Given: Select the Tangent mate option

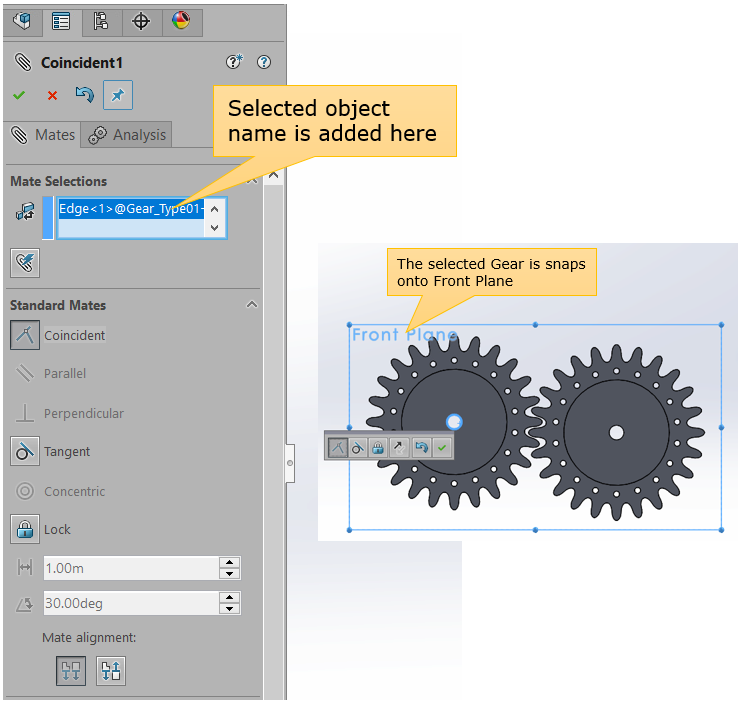Looking at the screenshot, I should tap(25, 452).
